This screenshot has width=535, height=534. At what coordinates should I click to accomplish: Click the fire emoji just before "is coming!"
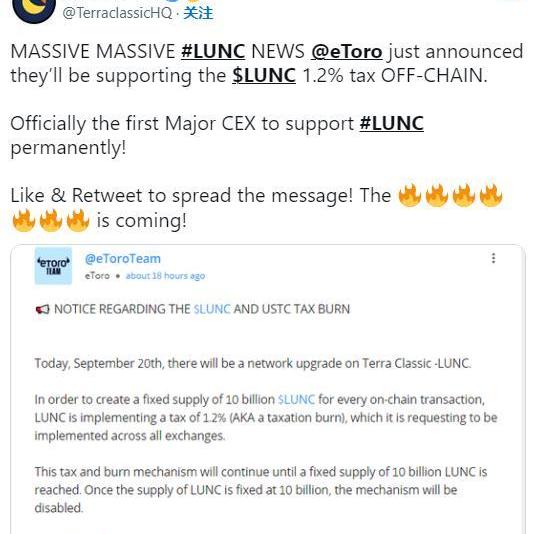click(x=78, y=220)
